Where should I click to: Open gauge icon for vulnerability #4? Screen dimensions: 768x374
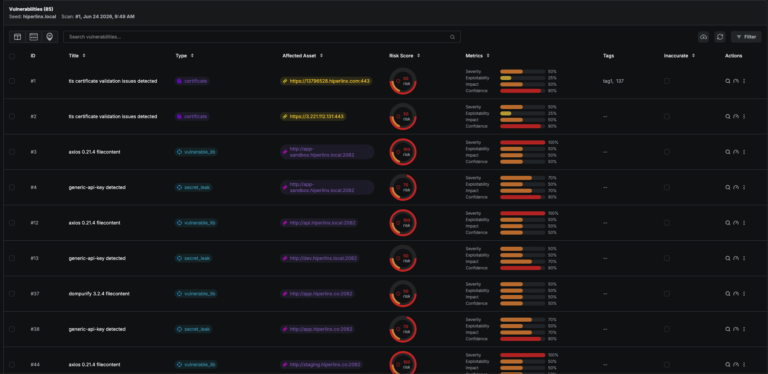pyautogui.click(x=736, y=187)
